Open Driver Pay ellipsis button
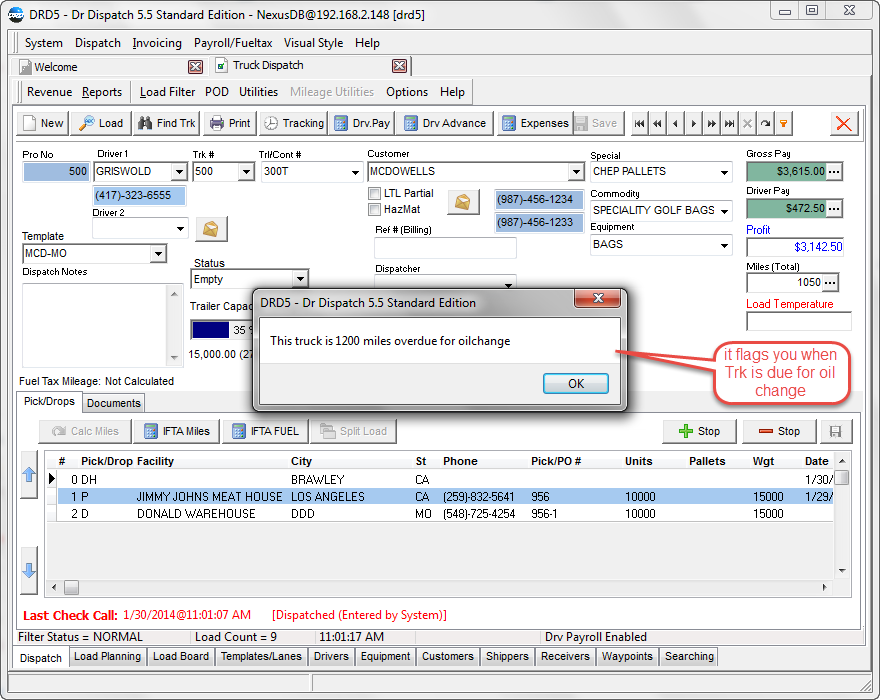Image resolution: width=880 pixels, height=700 pixels. pos(835,209)
